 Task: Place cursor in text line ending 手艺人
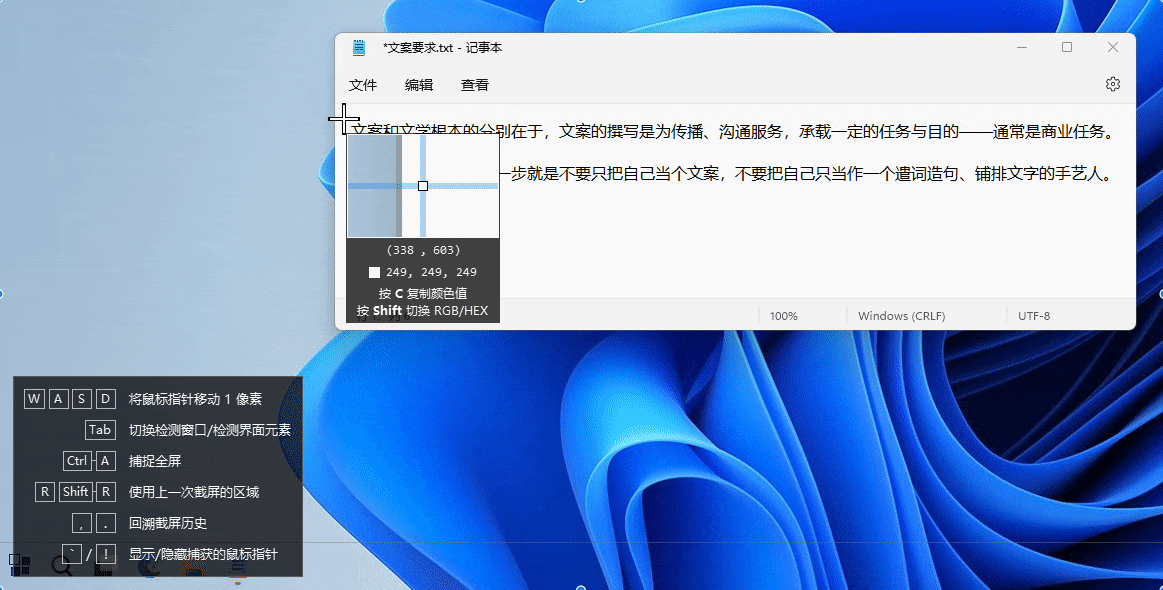(x=800, y=174)
